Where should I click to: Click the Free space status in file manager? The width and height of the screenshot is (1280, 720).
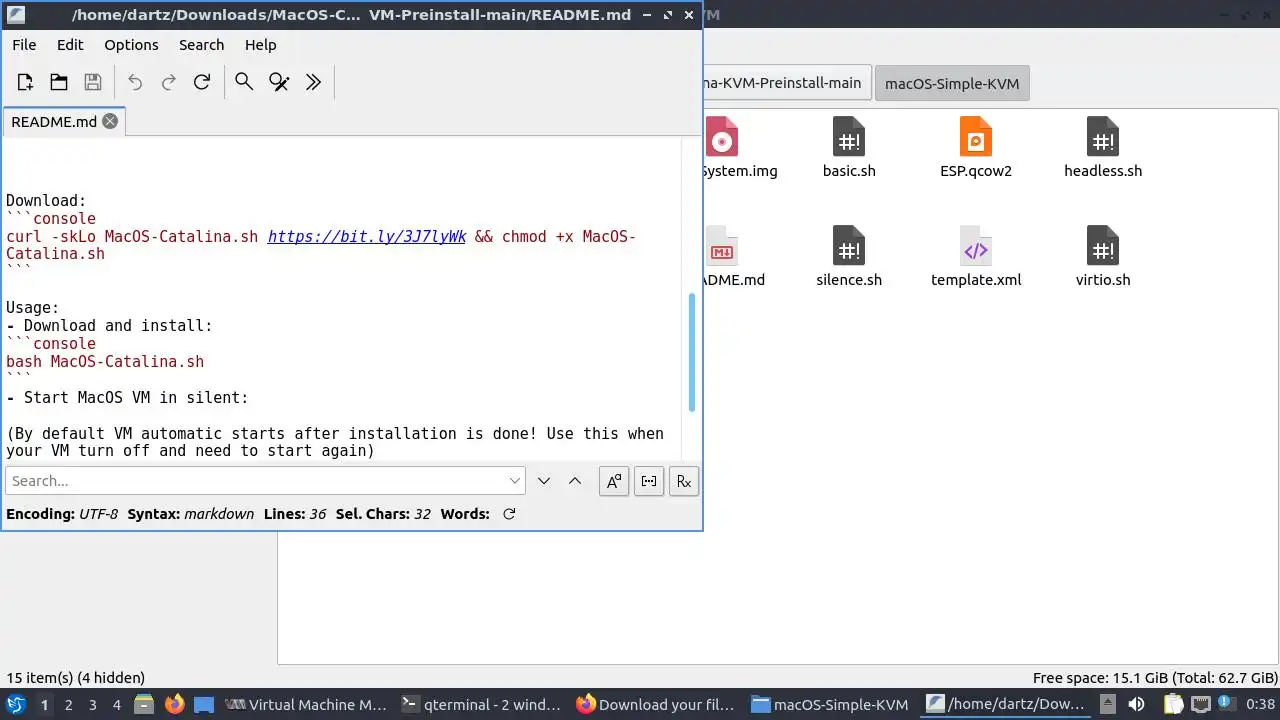click(x=1155, y=678)
